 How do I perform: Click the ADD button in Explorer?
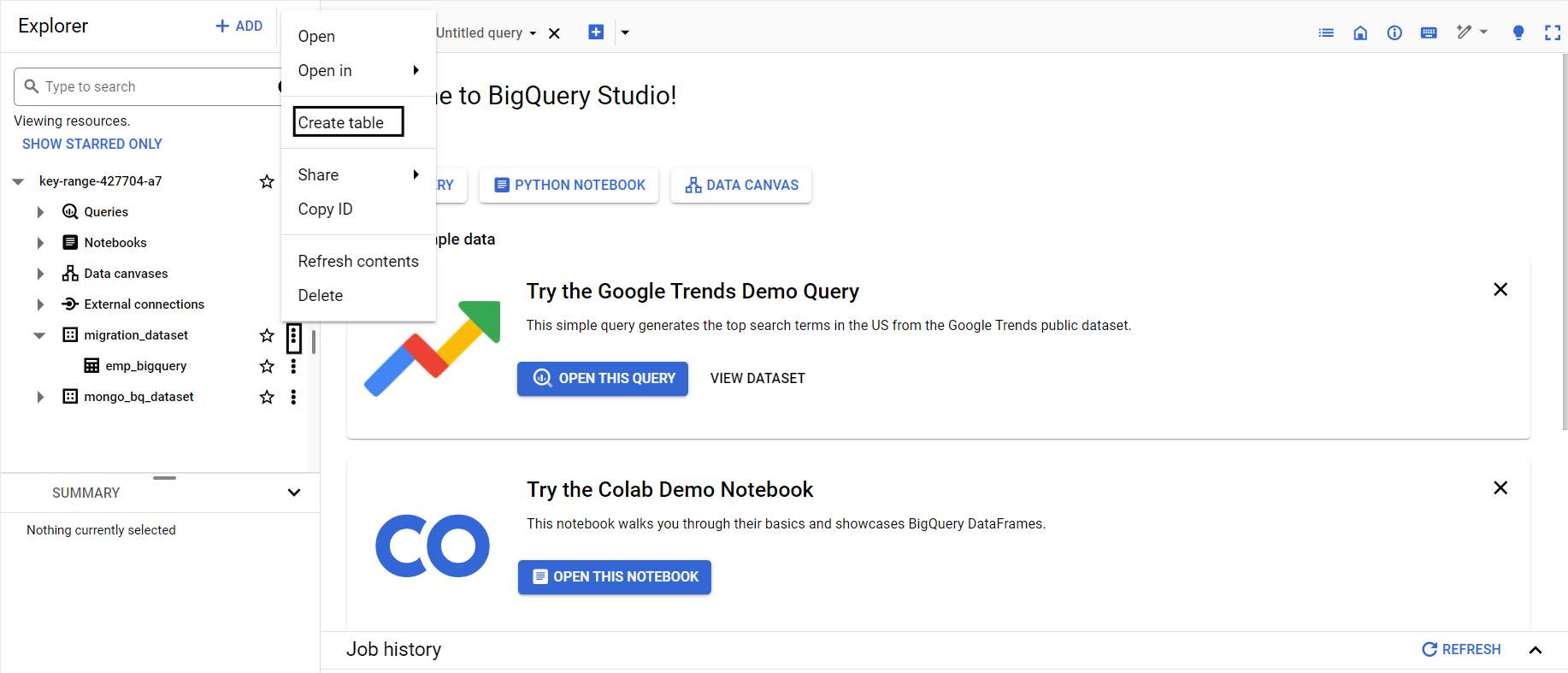(x=239, y=27)
